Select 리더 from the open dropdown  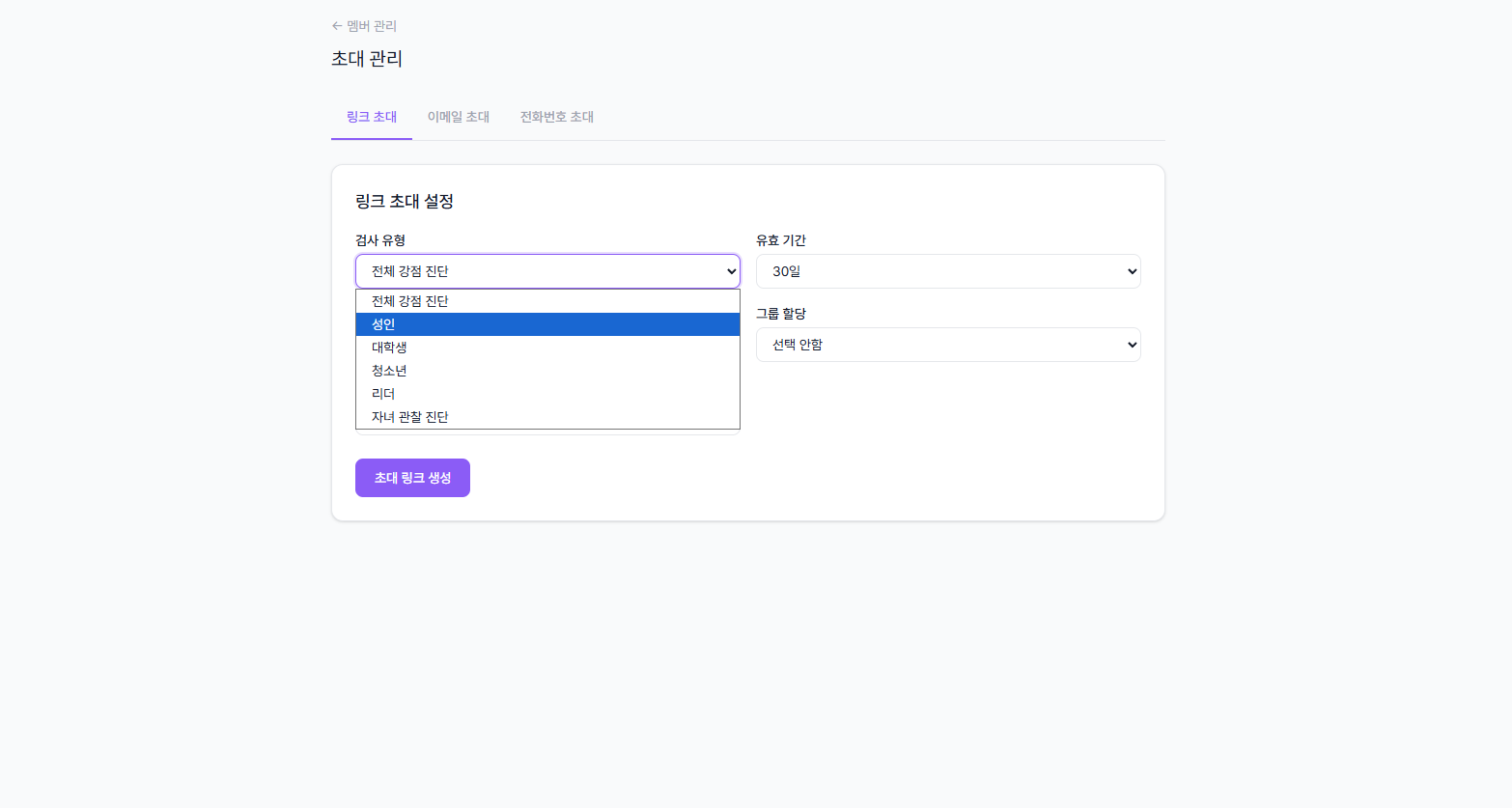click(x=547, y=393)
